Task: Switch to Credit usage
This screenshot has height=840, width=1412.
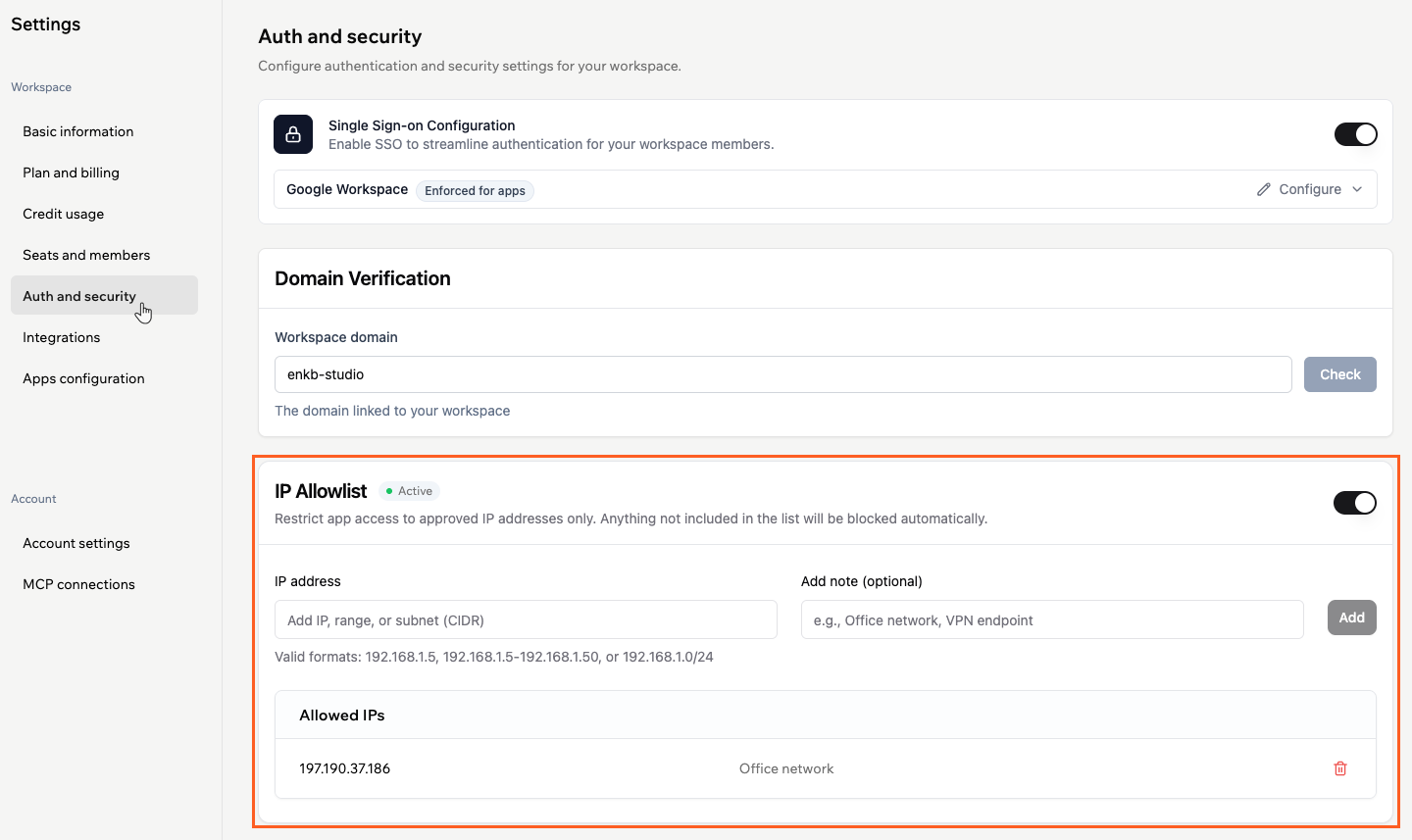Action: (63, 214)
